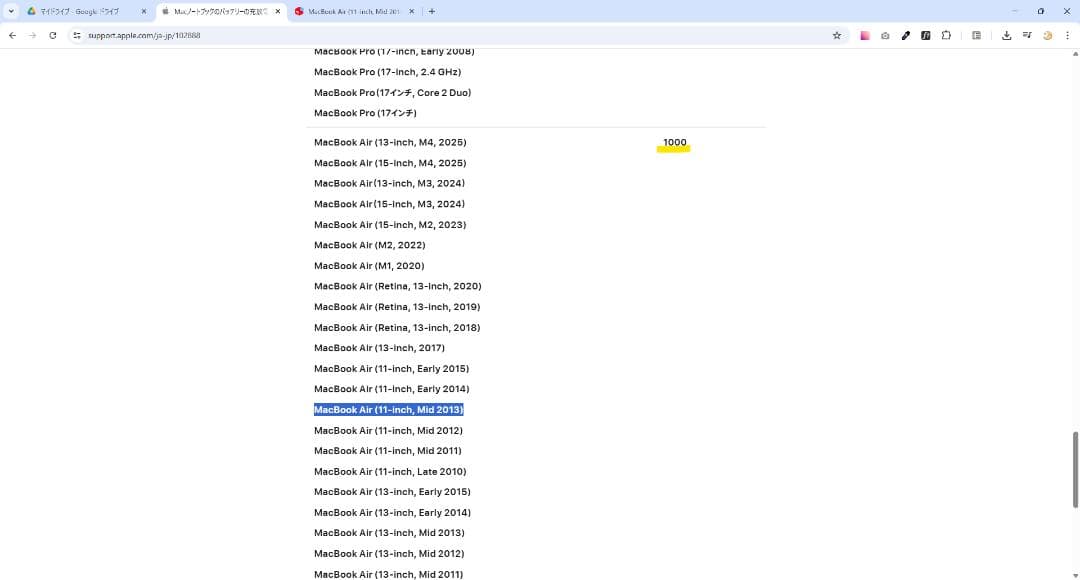Bookmark this page with the star icon
The image size is (1080, 580).
point(837,35)
